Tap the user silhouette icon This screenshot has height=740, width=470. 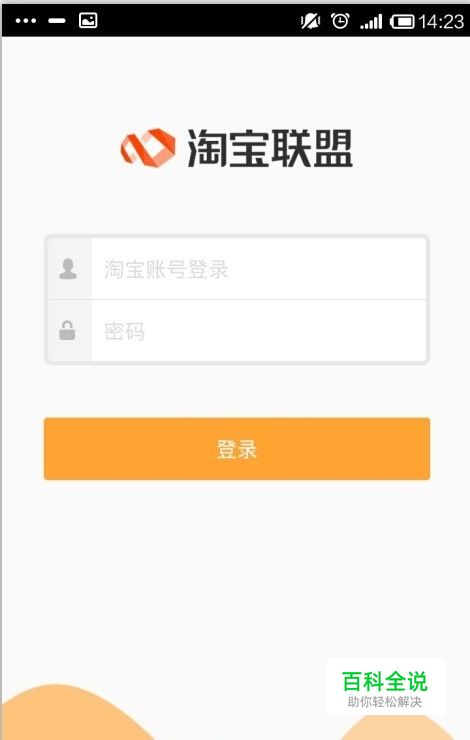pos(68,269)
